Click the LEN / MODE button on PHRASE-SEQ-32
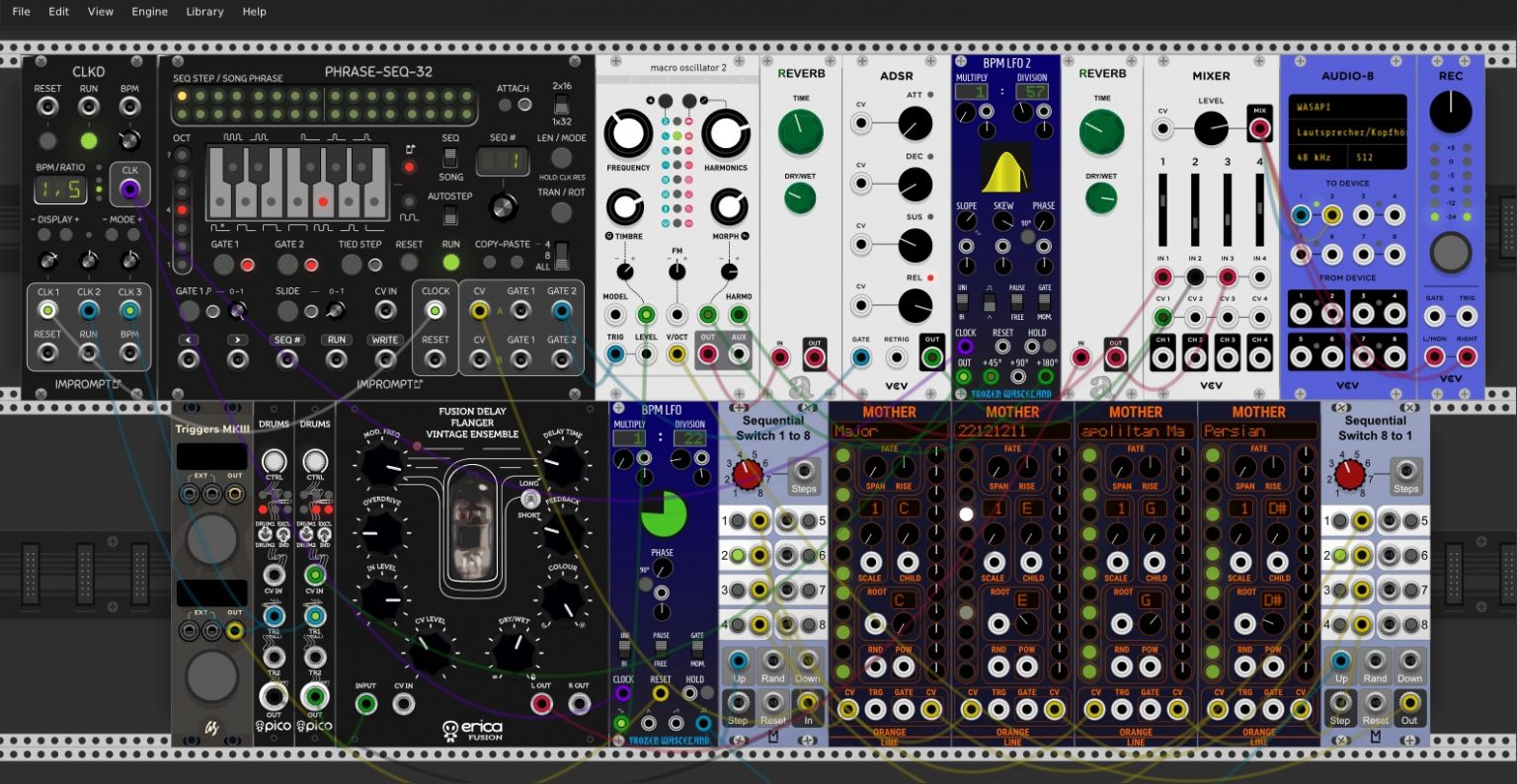Image resolution: width=1517 pixels, height=784 pixels. (x=561, y=158)
